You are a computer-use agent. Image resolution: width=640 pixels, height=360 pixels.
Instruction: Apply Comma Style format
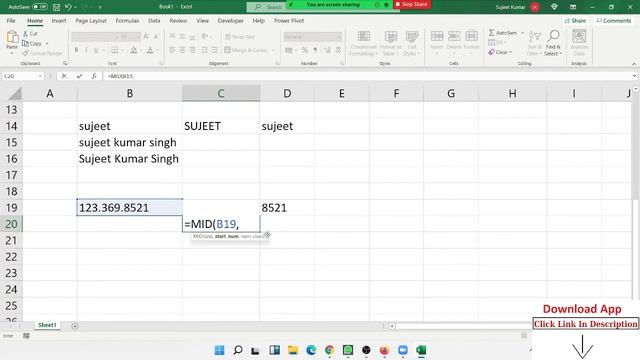pyautogui.click(x=315, y=50)
